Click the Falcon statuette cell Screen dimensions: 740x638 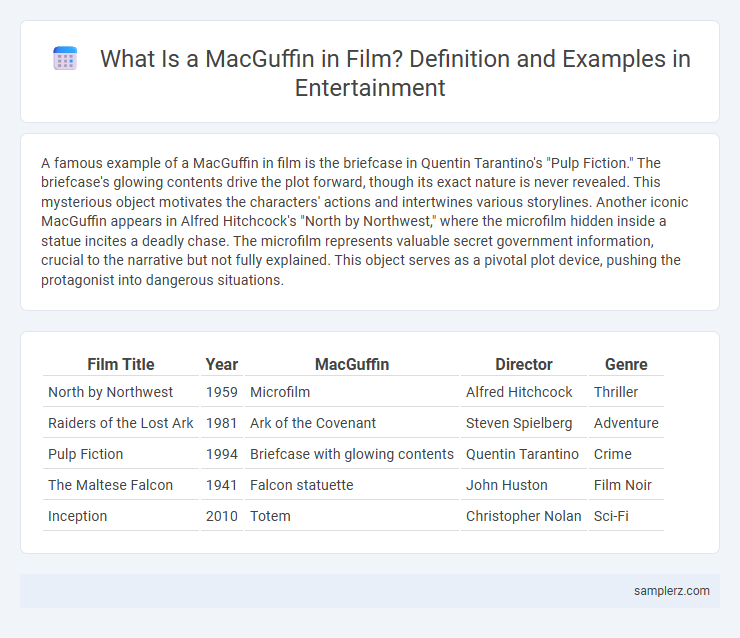point(352,485)
